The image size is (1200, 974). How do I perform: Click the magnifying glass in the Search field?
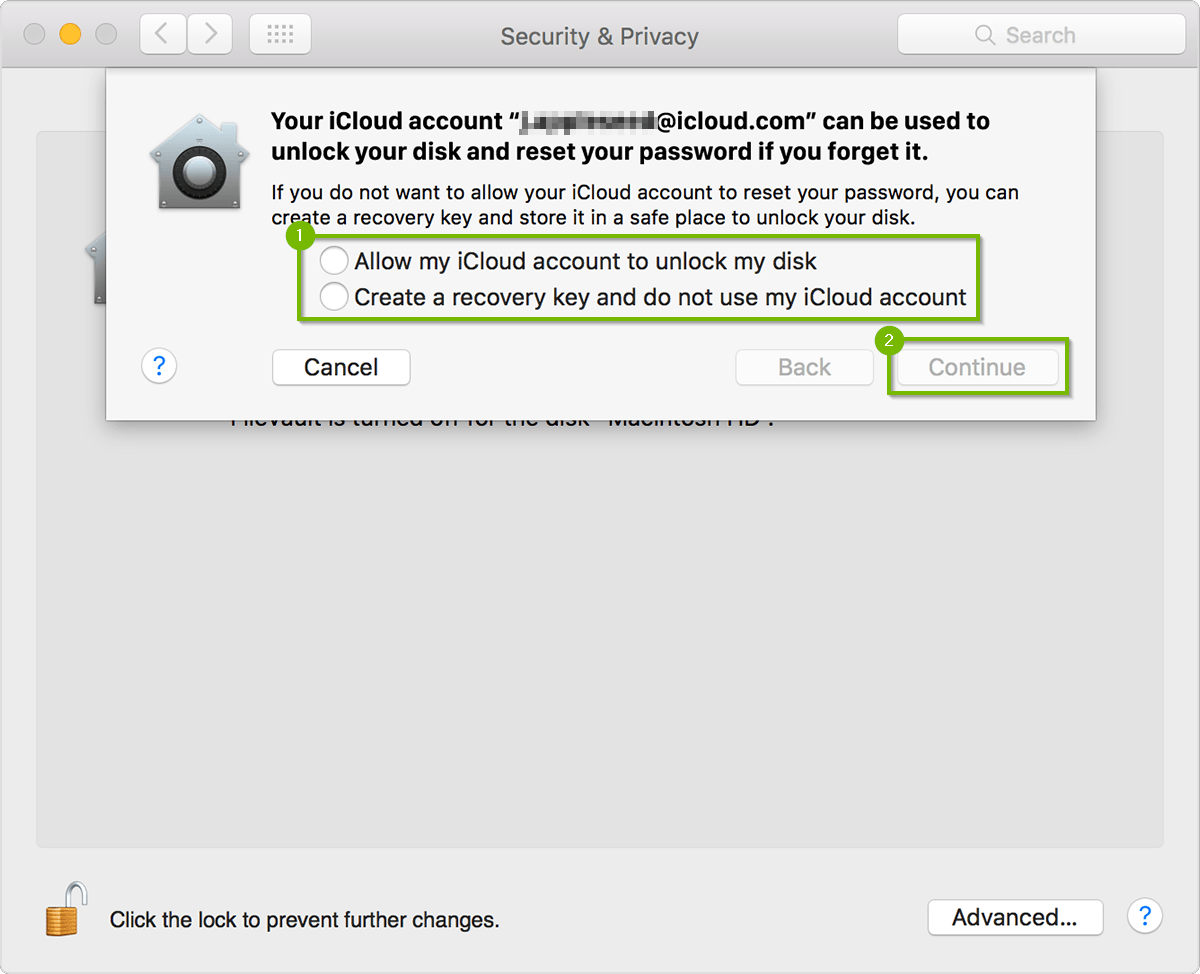(983, 34)
